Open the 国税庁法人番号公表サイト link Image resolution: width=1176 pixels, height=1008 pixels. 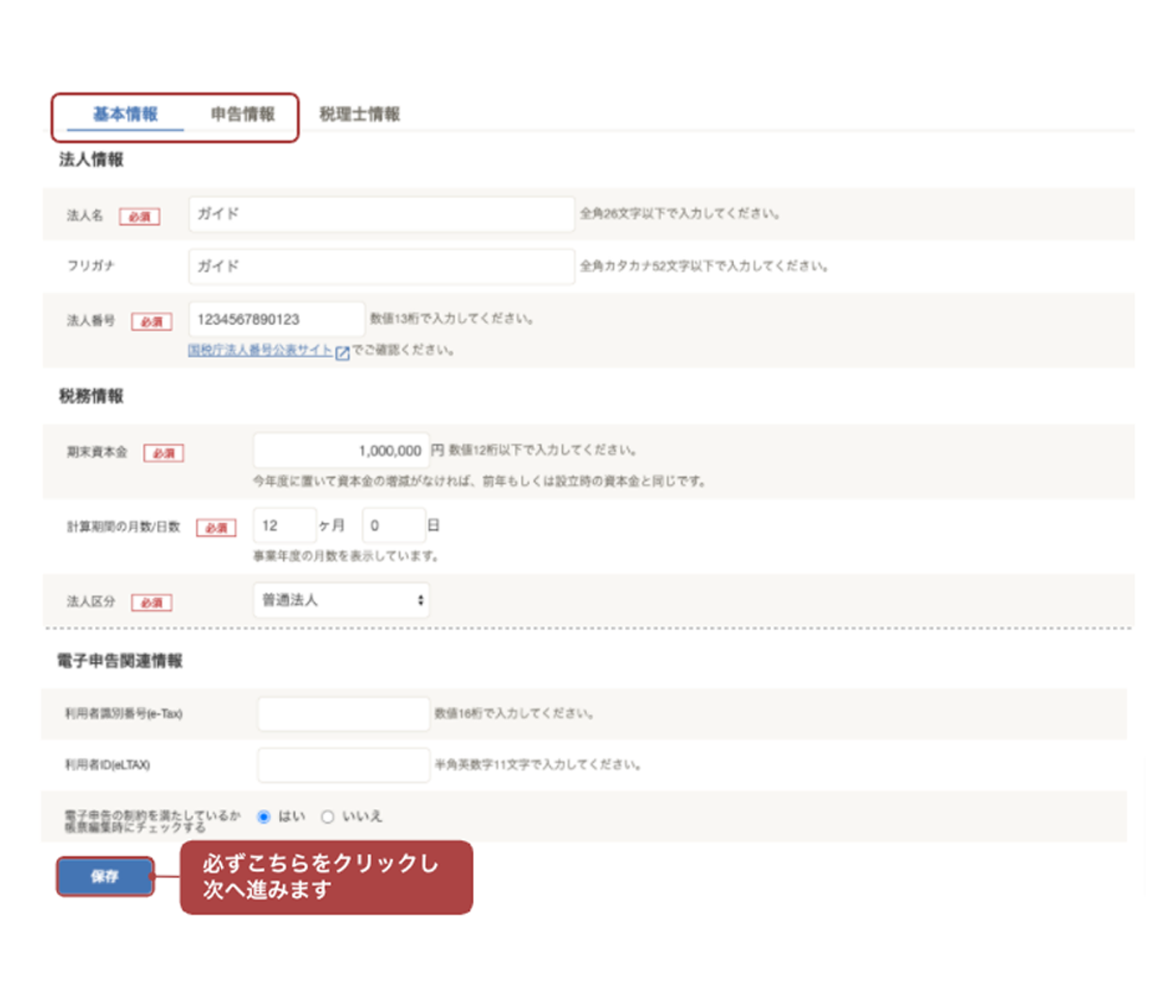coord(260,350)
